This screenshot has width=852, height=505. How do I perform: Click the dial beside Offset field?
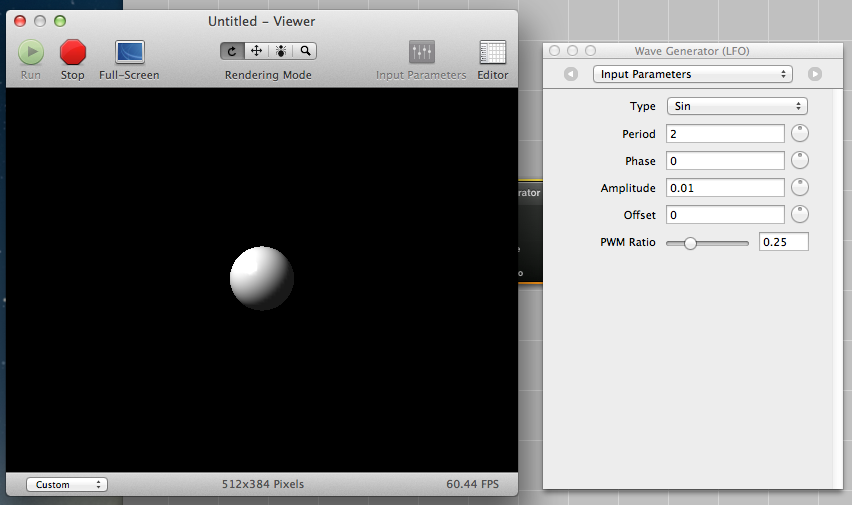(x=800, y=215)
